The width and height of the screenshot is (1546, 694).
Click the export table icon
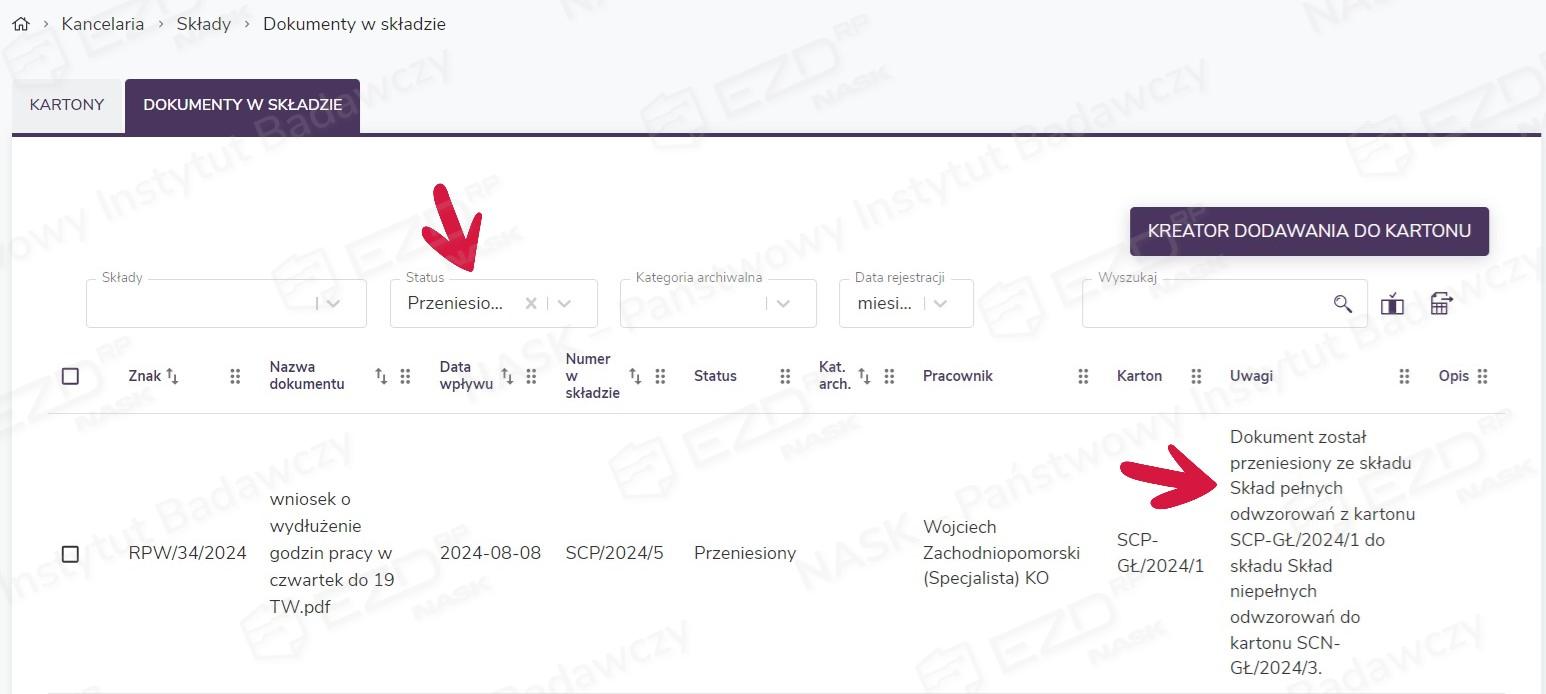click(x=1441, y=304)
